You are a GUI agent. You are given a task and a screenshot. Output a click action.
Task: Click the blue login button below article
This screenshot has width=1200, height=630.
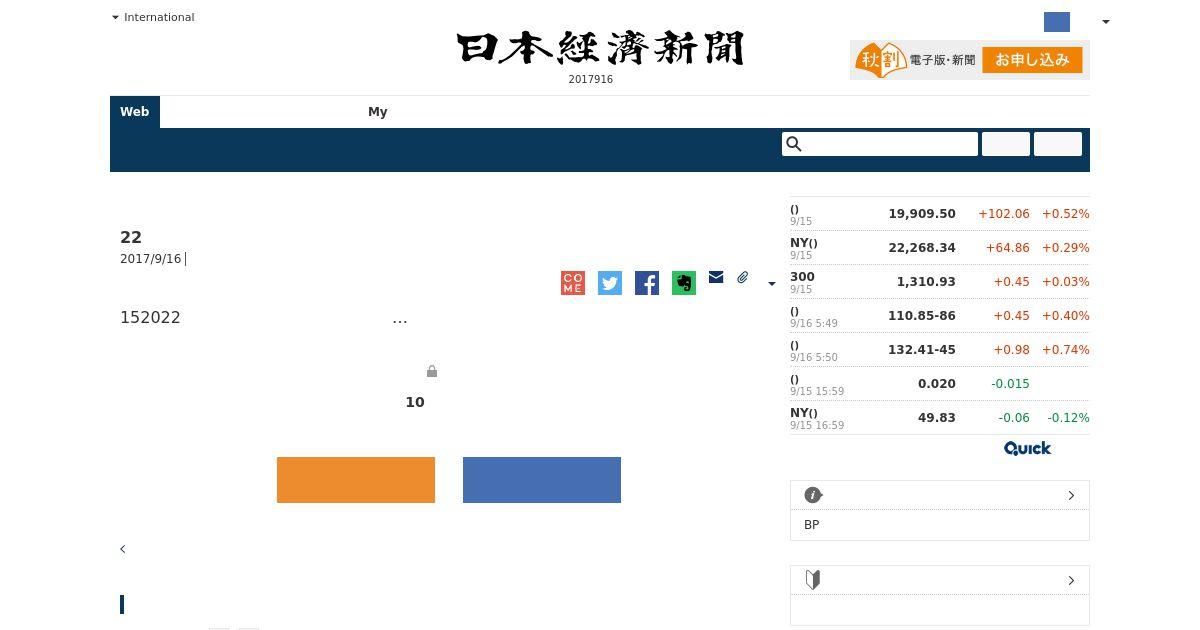pos(542,480)
